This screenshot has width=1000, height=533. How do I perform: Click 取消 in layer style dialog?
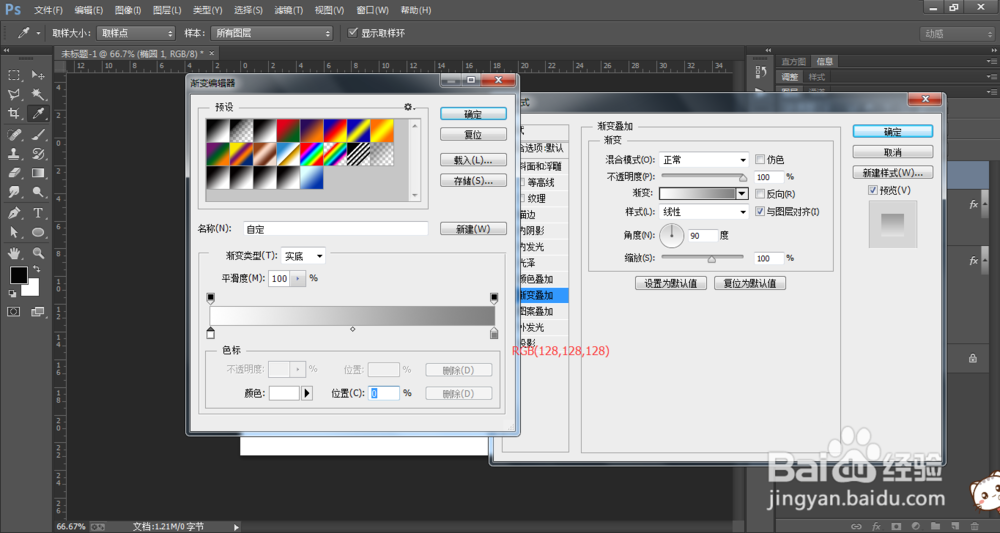(x=892, y=152)
